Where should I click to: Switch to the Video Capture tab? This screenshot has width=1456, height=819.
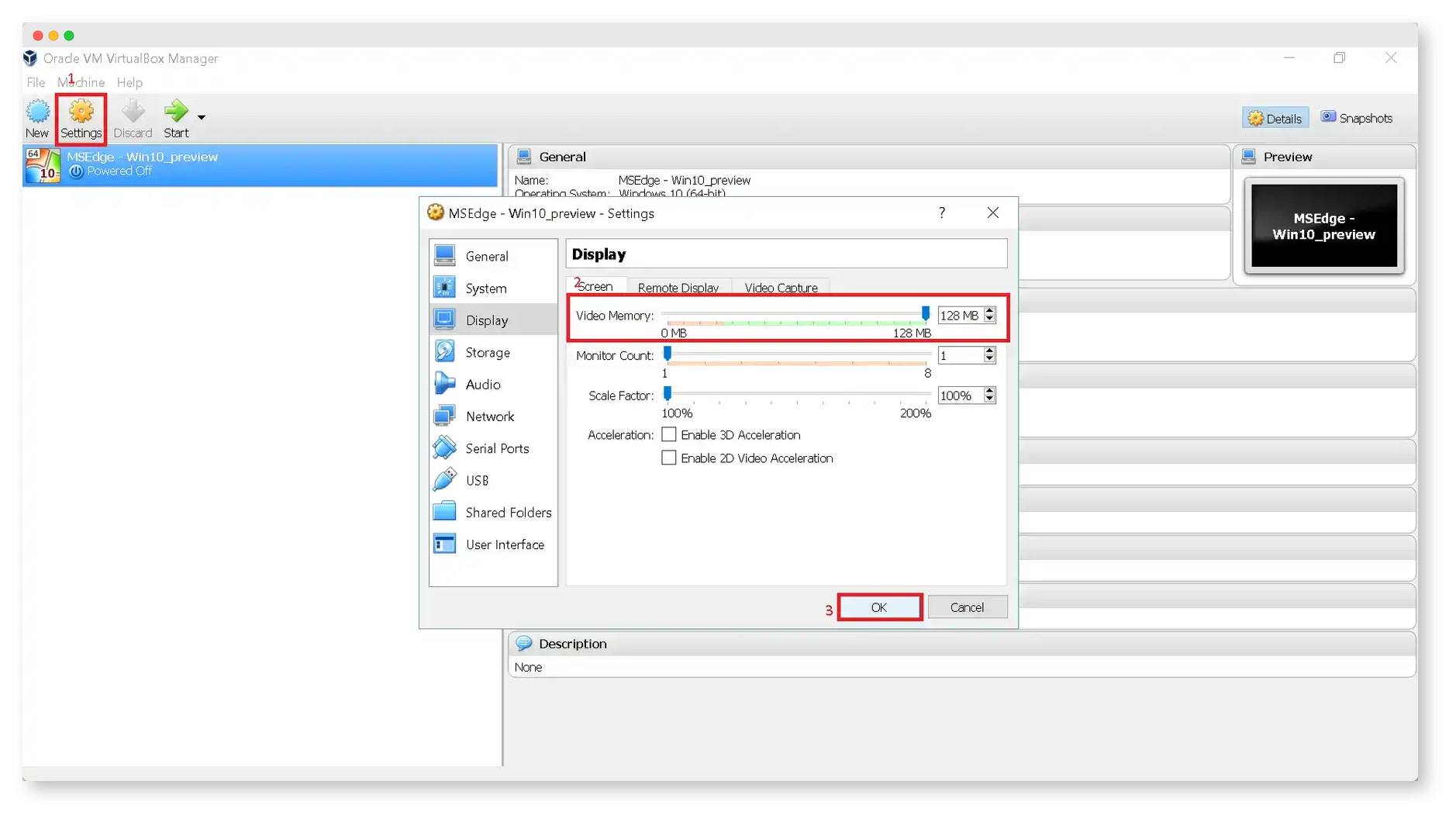point(781,287)
